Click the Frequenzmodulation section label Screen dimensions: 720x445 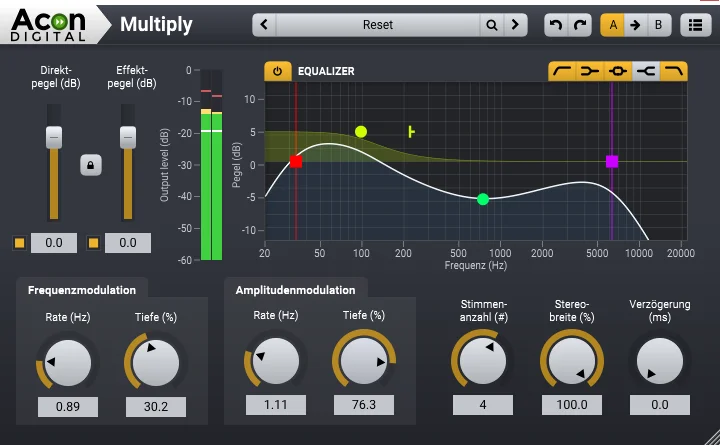(x=82, y=290)
